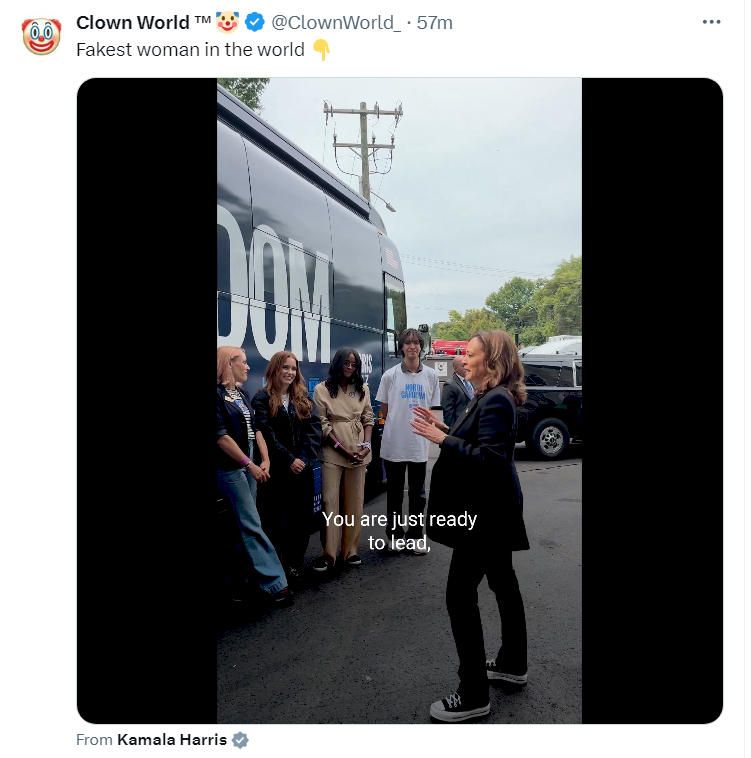
Task: Click the "You are just ready to lead," subtitle
Action: pos(399,531)
